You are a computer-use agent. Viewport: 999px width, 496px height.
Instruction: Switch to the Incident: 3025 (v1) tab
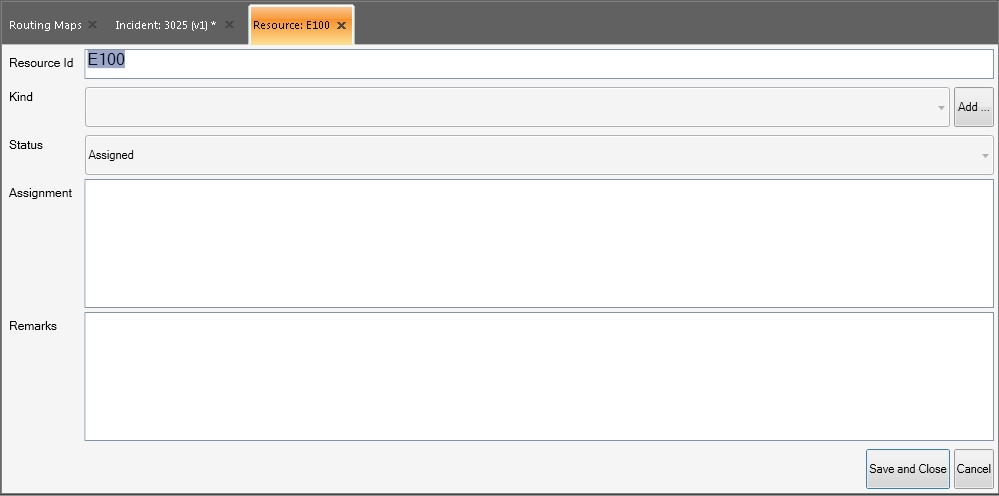pyautogui.click(x=166, y=25)
